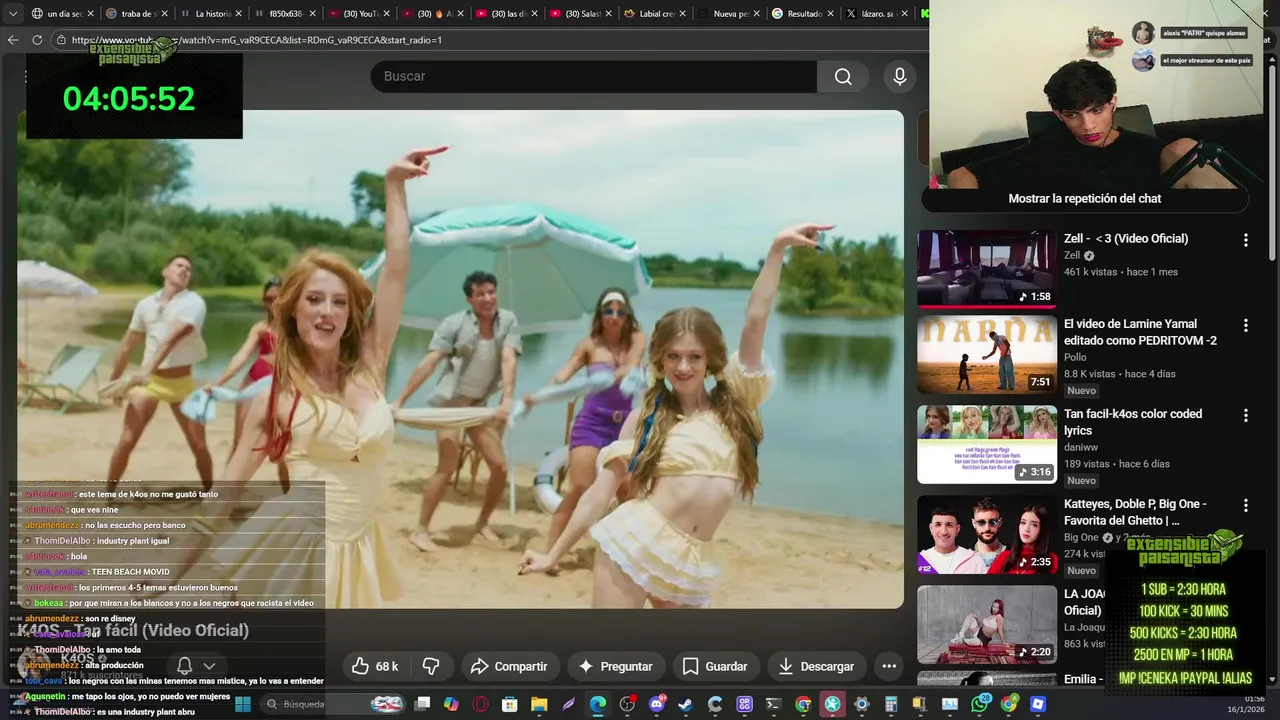The width and height of the screenshot is (1280, 720).
Task: Open Discord from the taskbar
Action: pos(657,704)
